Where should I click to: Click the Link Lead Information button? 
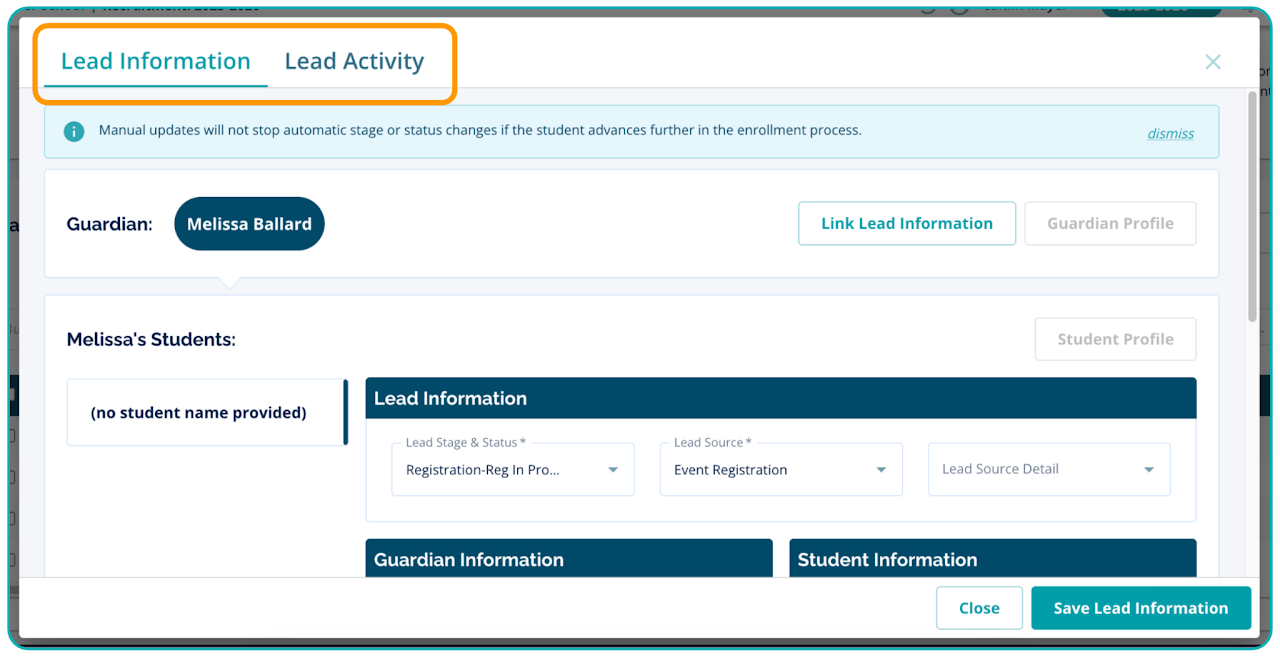[x=906, y=223]
